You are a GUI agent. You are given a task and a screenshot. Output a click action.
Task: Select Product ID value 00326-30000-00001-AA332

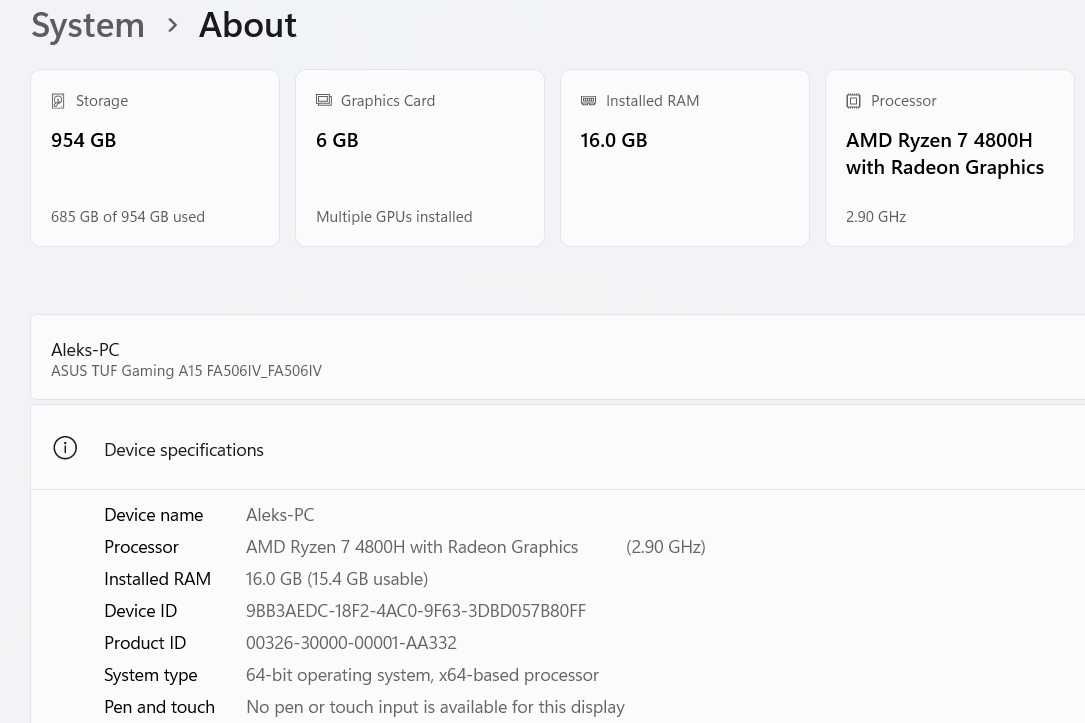point(352,643)
